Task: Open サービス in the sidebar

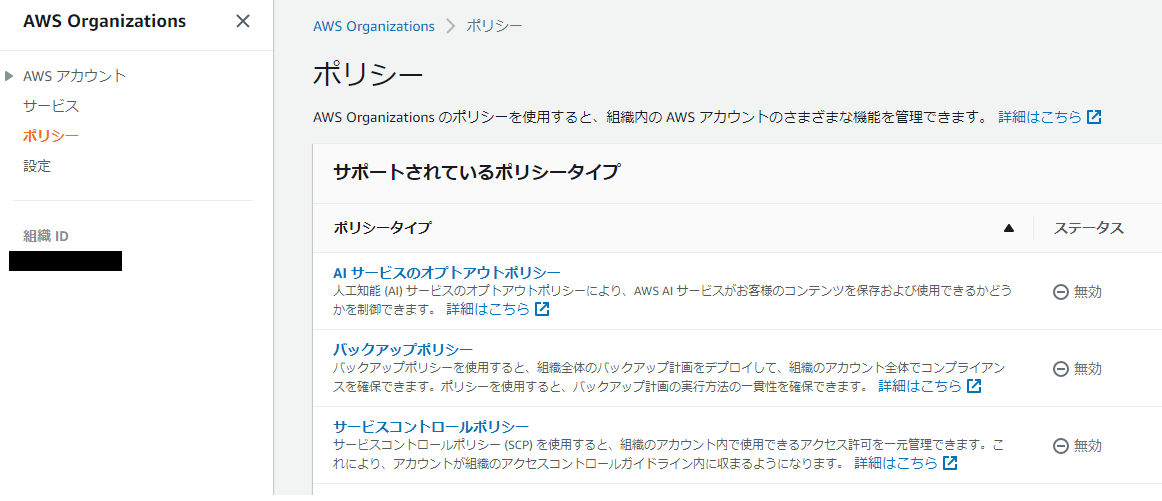Action: click(51, 106)
